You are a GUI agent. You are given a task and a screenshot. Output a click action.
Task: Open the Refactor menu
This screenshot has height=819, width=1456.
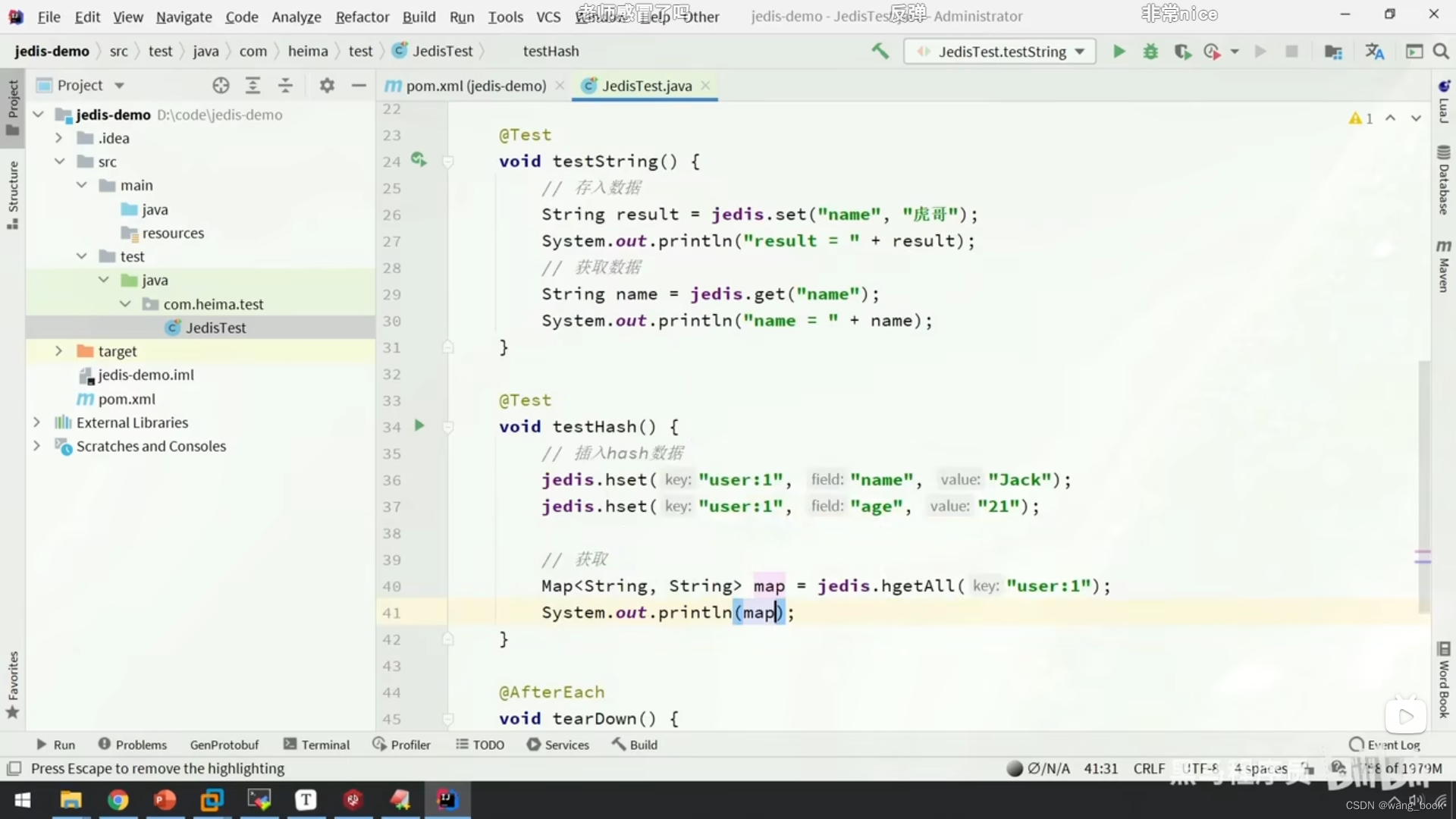coord(362,16)
